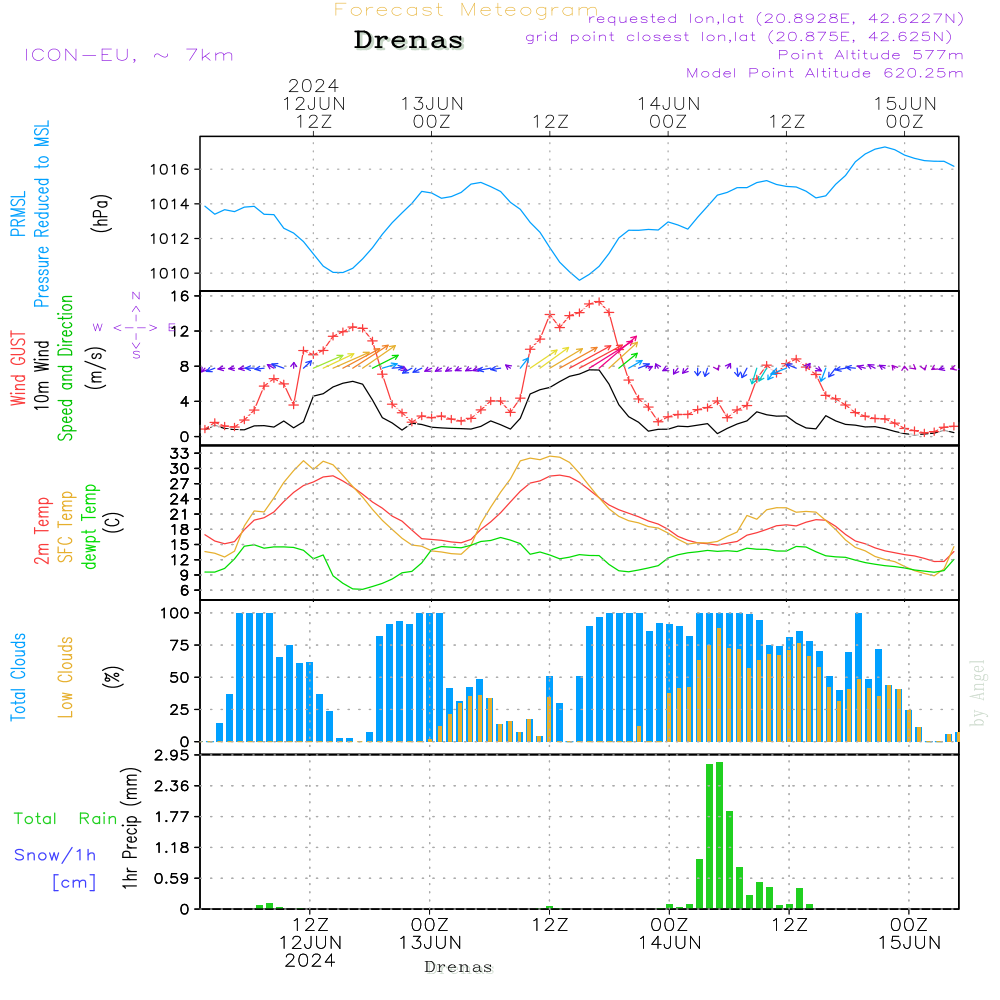Select the '(m/s)' unit label

point(96,368)
